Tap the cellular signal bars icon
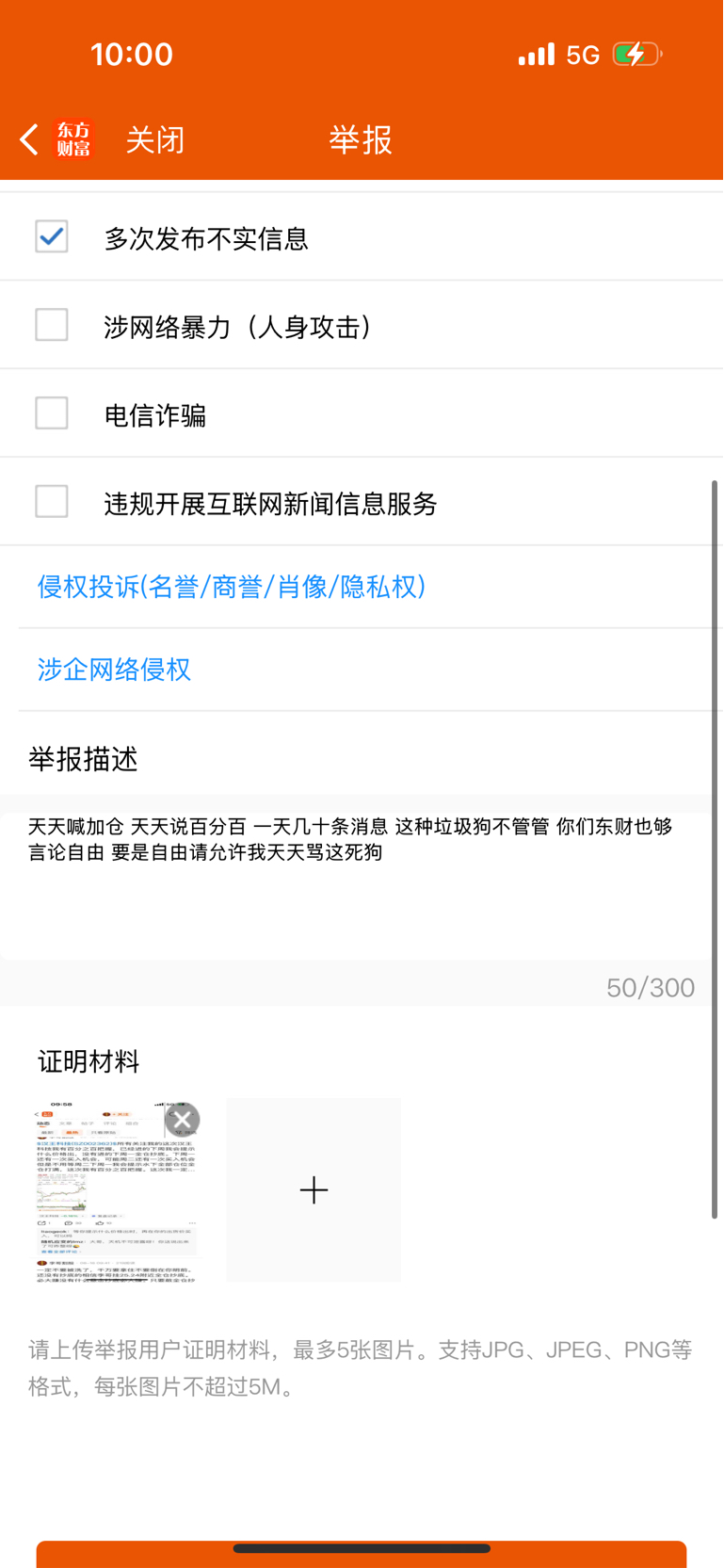This screenshot has width=724, height=1568. click(537, 54)
